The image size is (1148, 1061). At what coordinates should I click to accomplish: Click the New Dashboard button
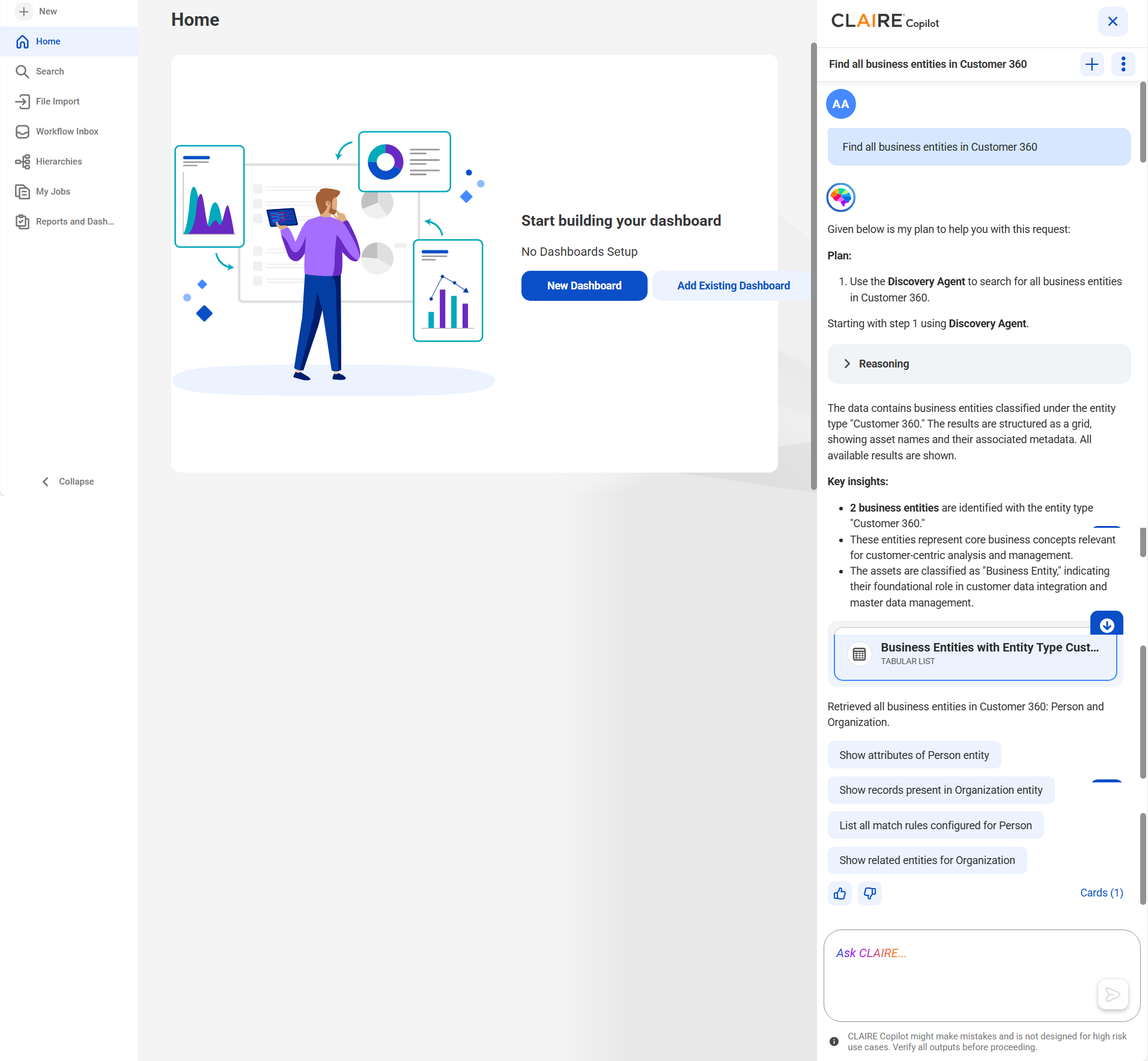coord(584,286)
